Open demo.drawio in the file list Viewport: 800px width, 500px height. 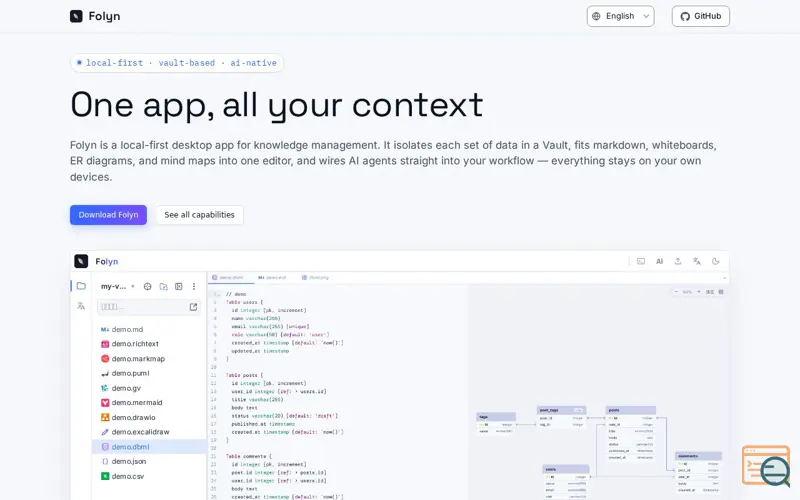click(149, 417)
